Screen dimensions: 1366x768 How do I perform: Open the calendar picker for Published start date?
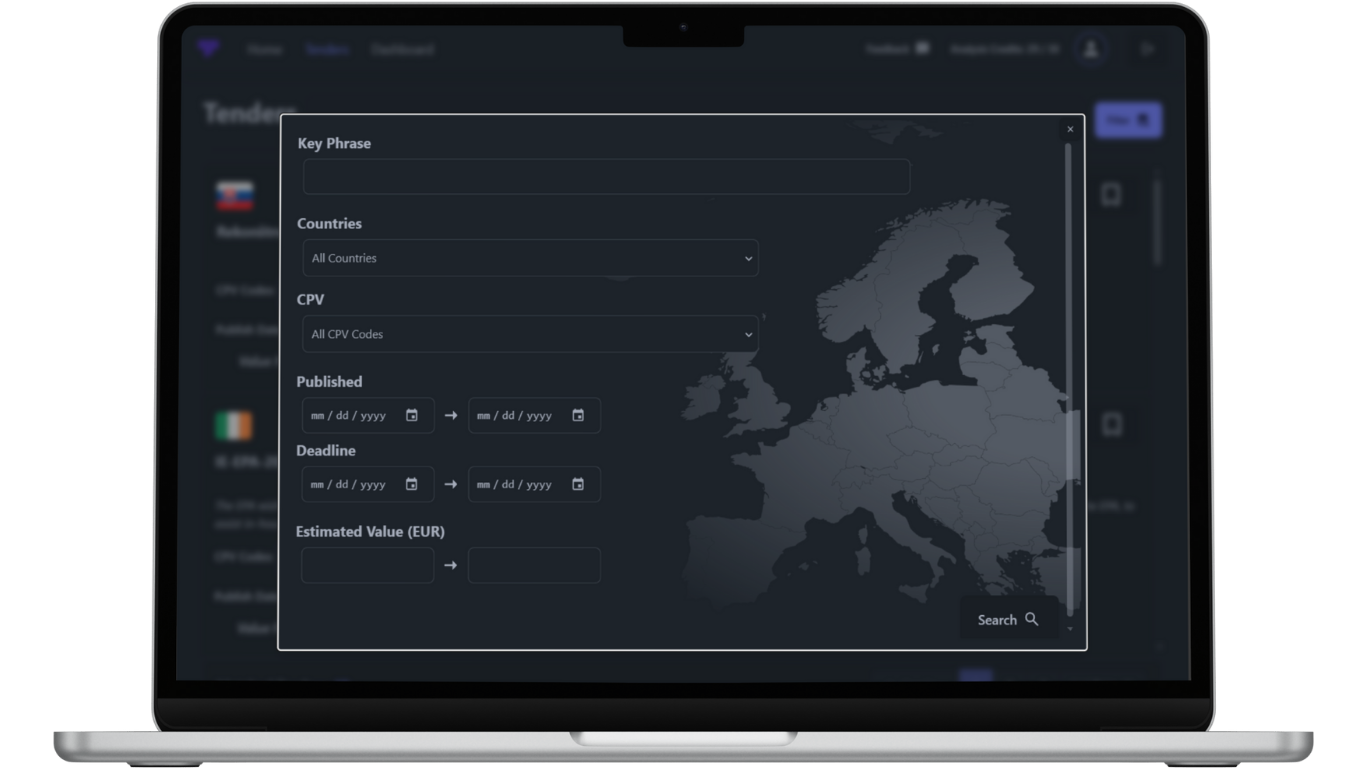413,415
